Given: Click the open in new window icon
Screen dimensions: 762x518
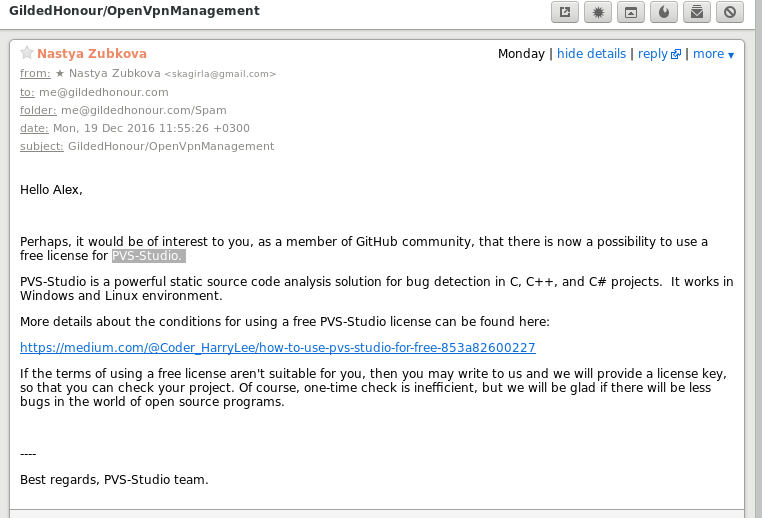Looking at the screenshot, I should (565, 12).
